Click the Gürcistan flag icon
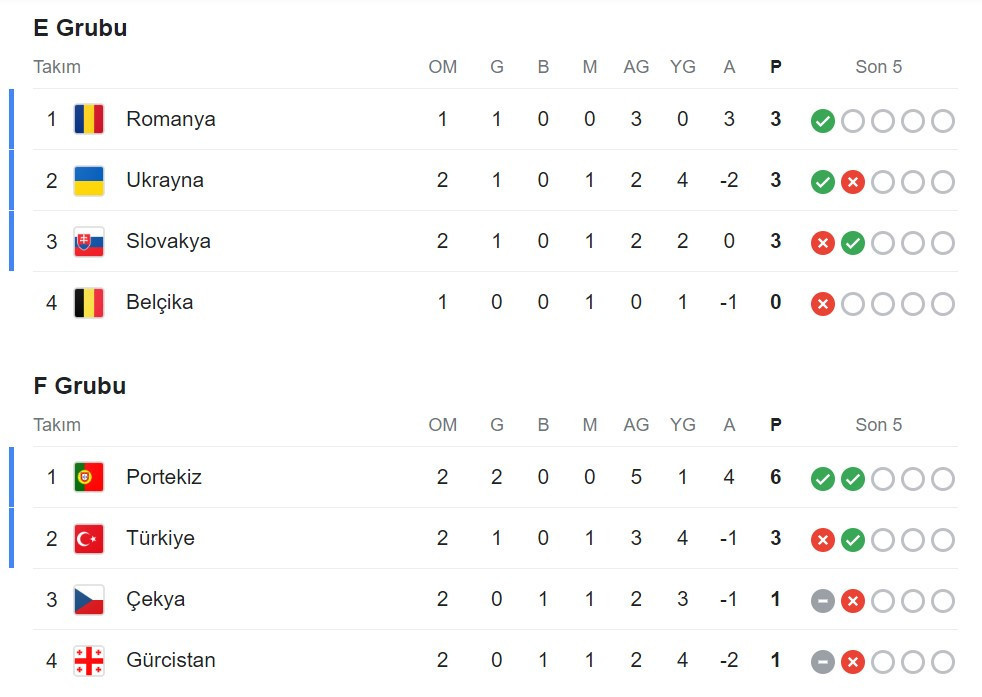Image resolution: width=982 pixels, height=697 pixels. coord(88,660)
